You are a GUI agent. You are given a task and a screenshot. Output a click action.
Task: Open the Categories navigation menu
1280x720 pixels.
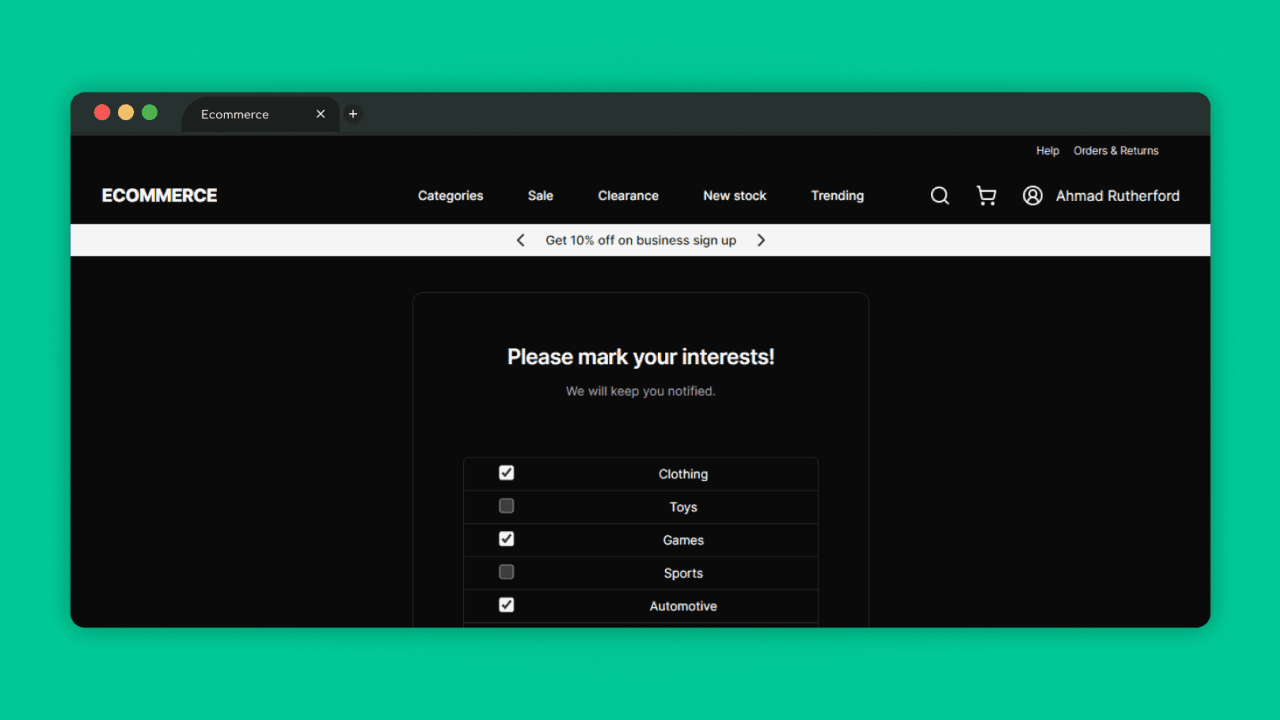(450, 195)
